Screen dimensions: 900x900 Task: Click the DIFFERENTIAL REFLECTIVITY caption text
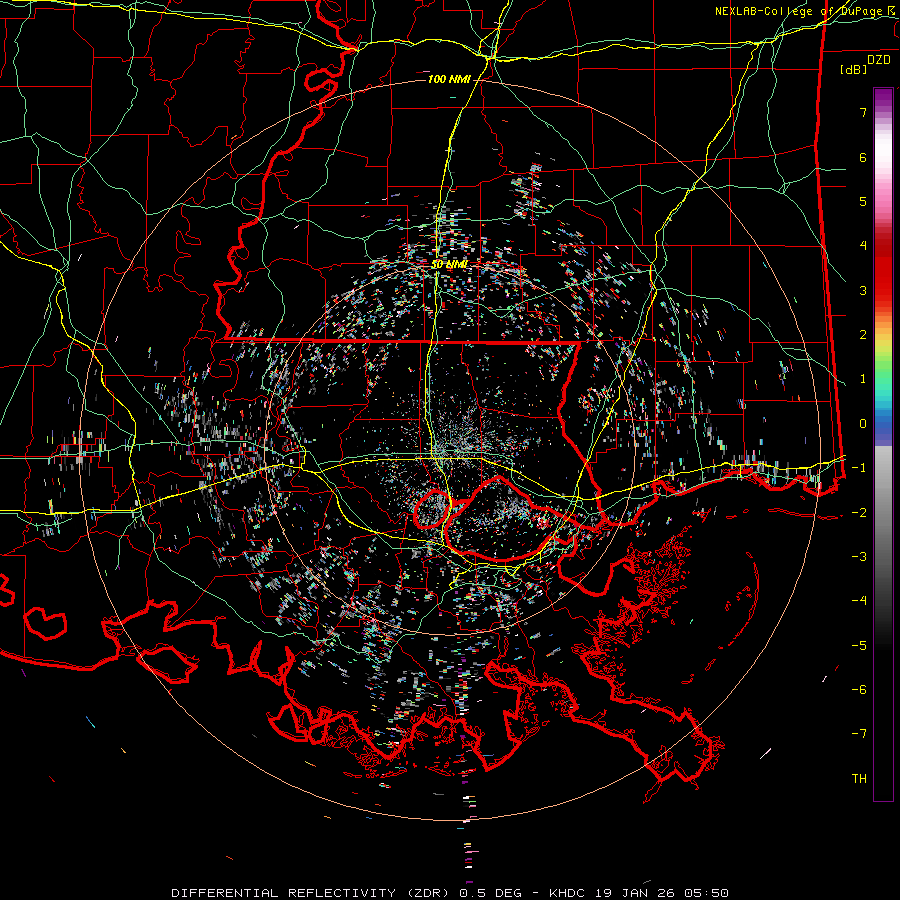(284, 893)
